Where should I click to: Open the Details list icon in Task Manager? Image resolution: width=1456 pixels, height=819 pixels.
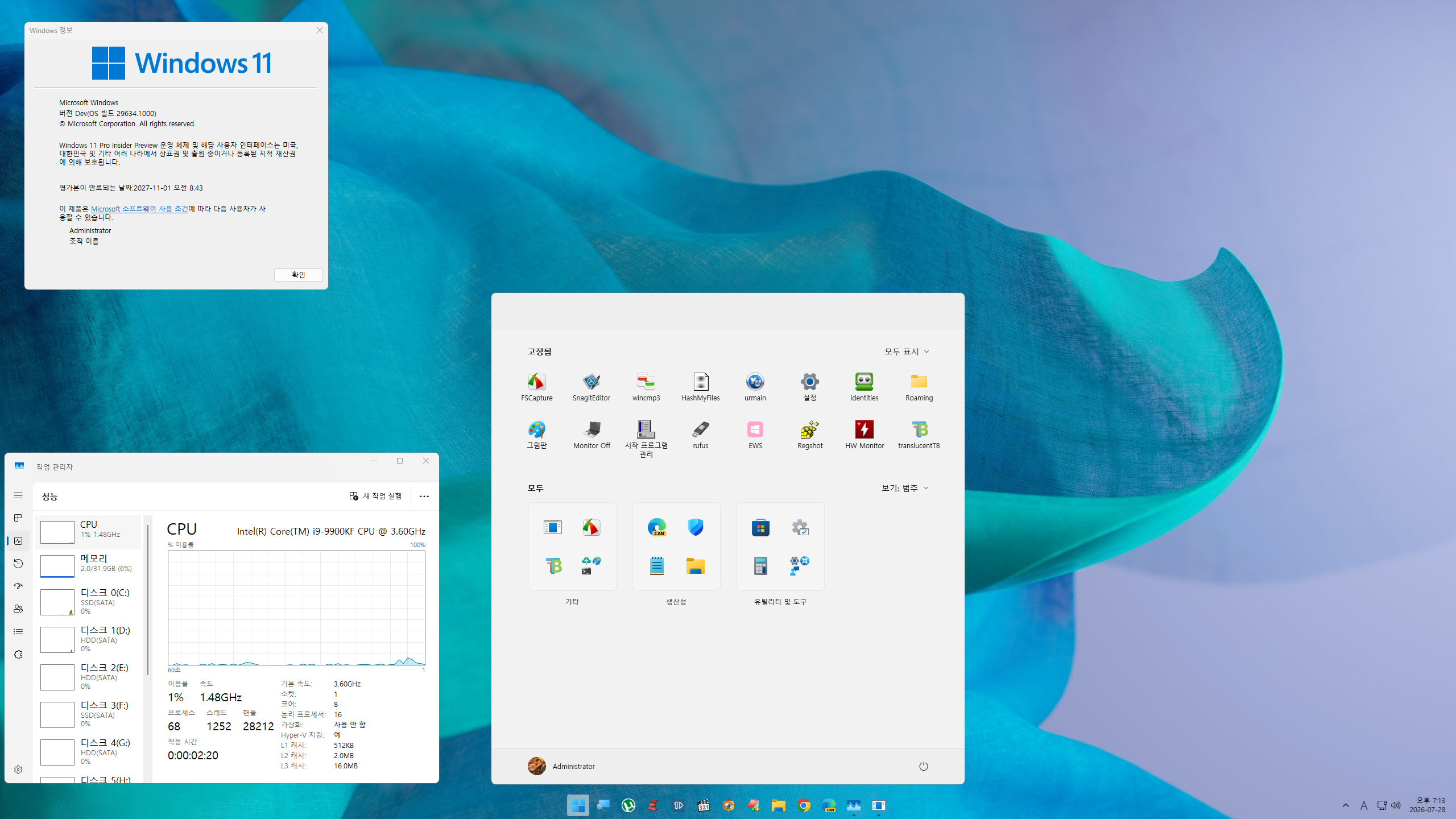18,632
